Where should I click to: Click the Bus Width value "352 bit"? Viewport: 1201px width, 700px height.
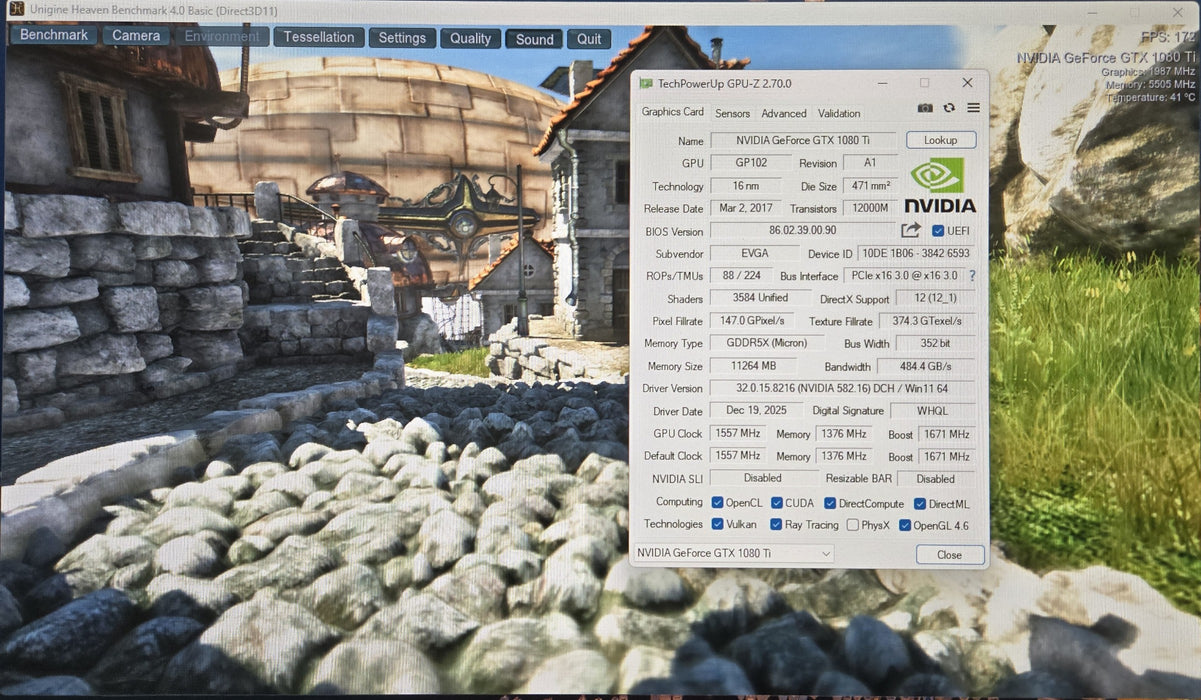click(x=935, y=344)
